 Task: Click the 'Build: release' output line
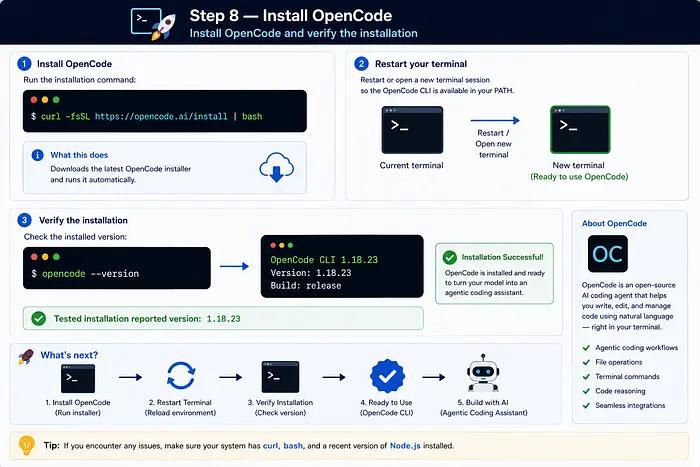[306, 286]
